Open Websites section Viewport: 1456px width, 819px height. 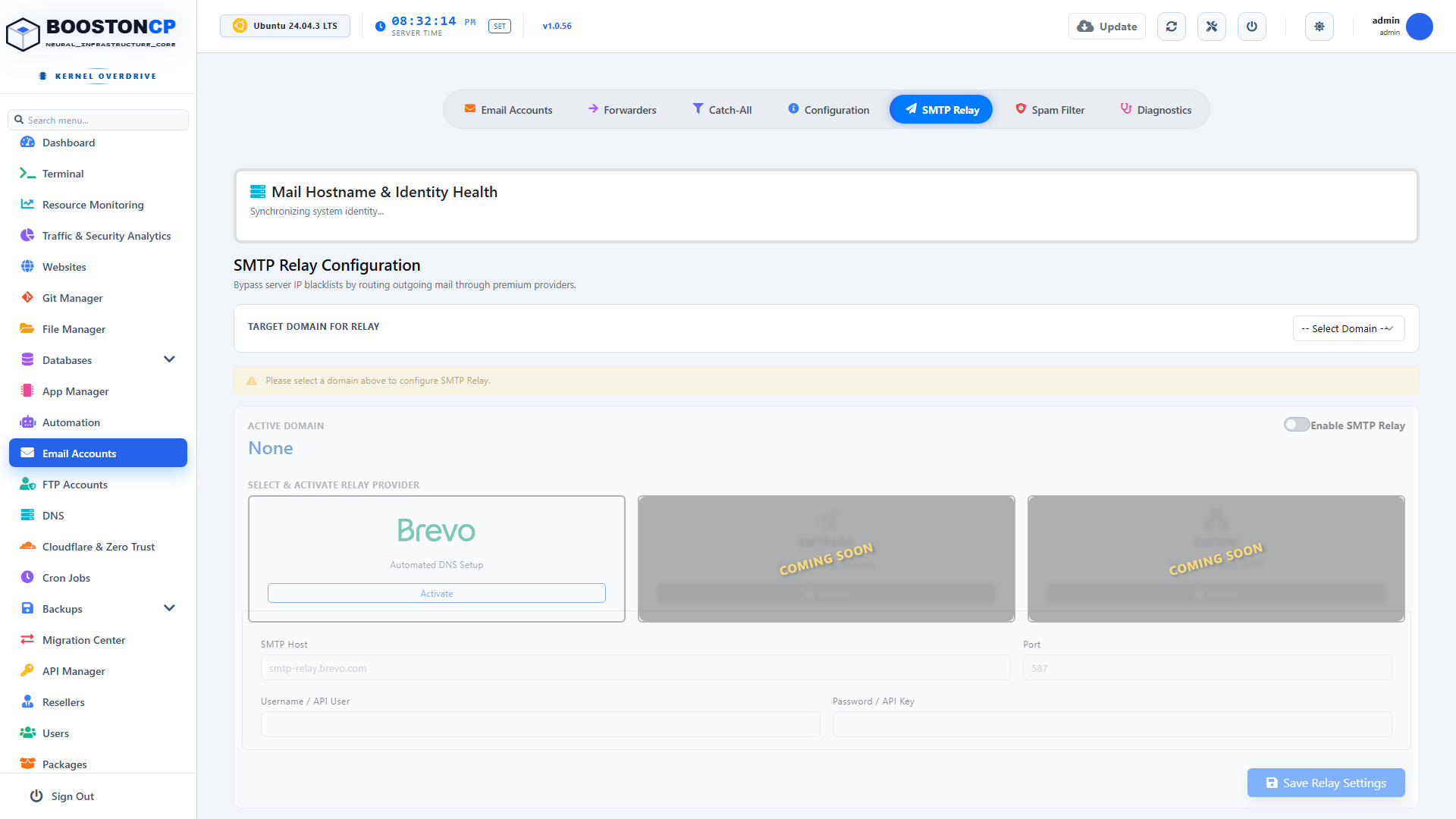(99, 267)
